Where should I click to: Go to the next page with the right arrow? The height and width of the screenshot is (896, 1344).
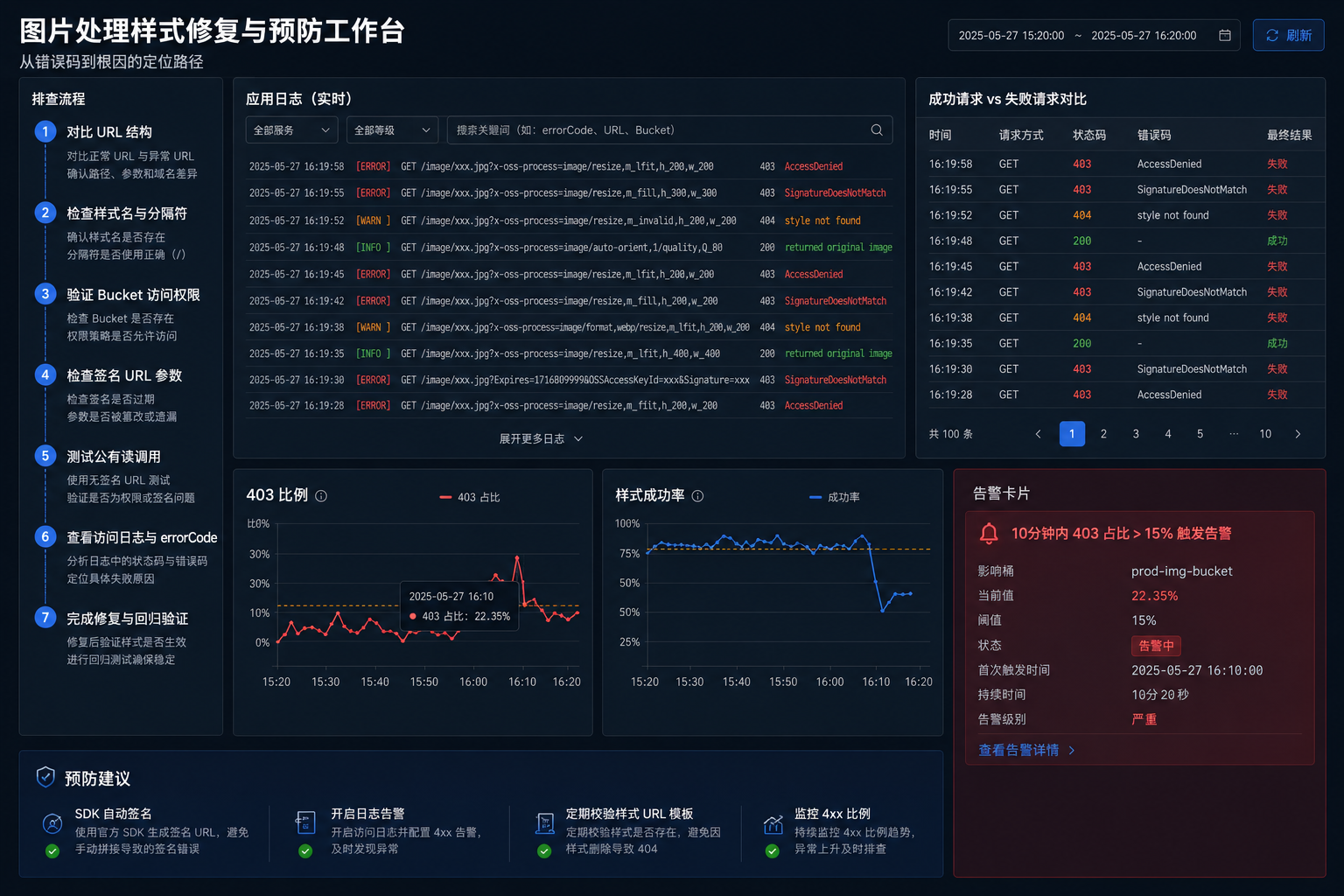coord(1298,434)
